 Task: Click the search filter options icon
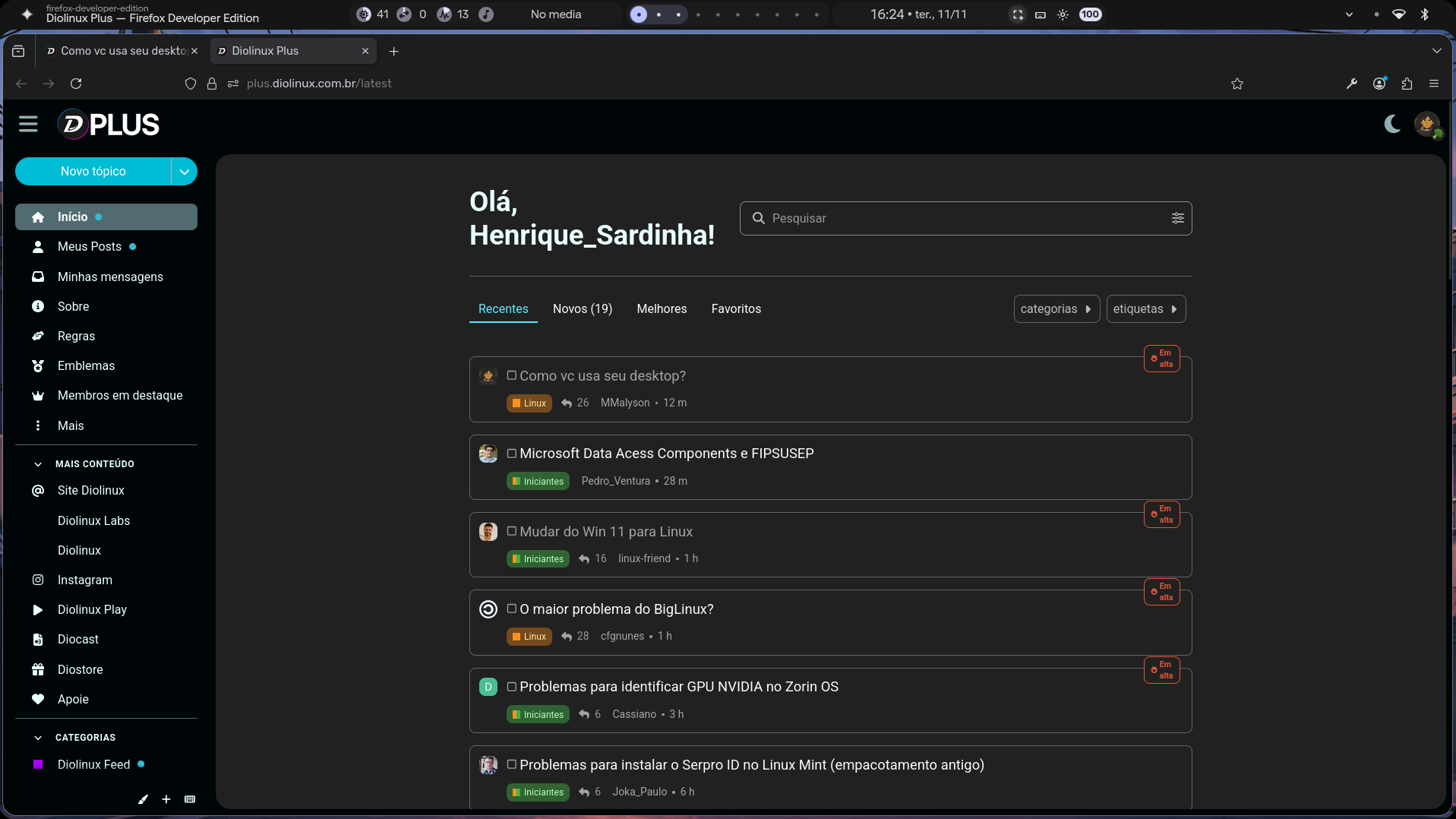[1177, 218]
